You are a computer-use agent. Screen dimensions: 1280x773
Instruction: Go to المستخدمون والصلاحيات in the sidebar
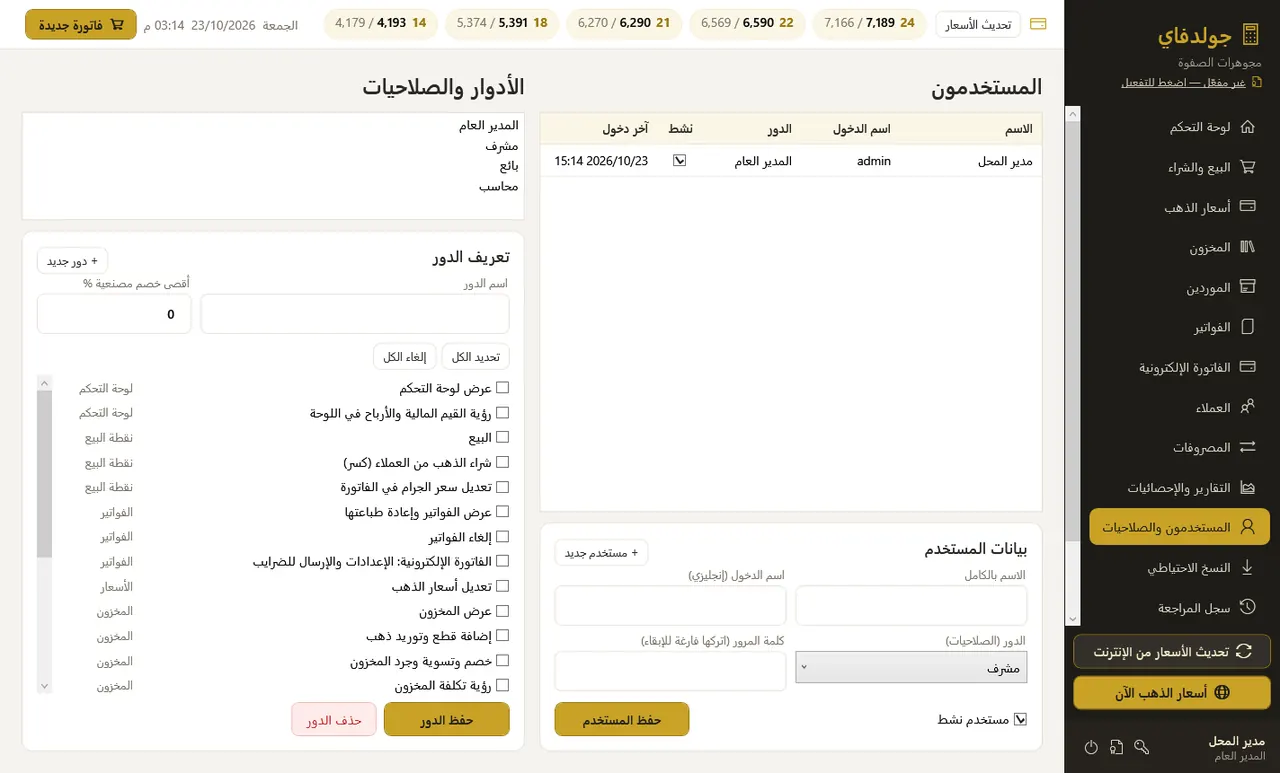1179,526
